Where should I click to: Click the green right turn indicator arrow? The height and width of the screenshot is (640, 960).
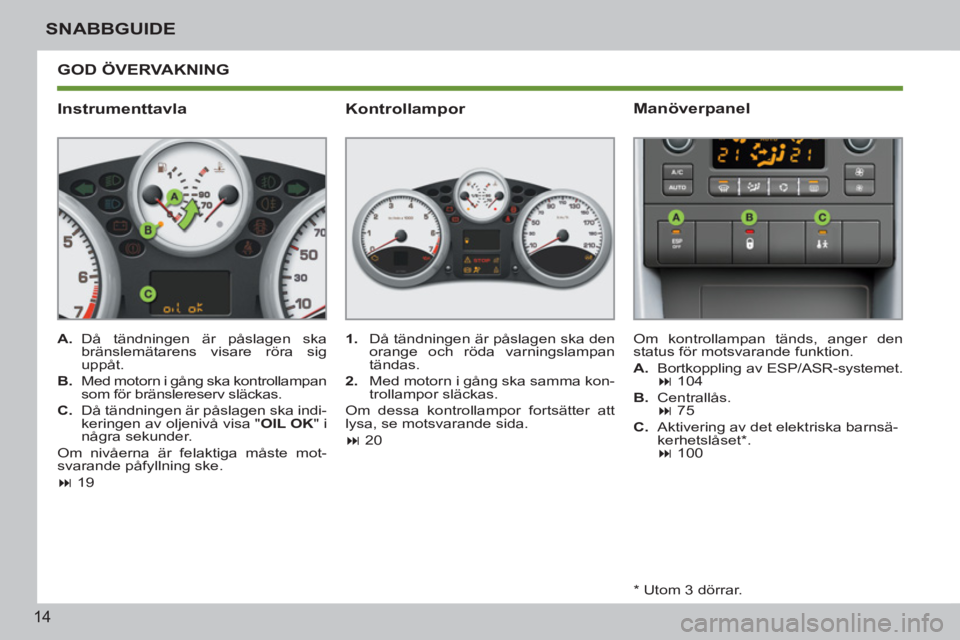tap(298, 188)
